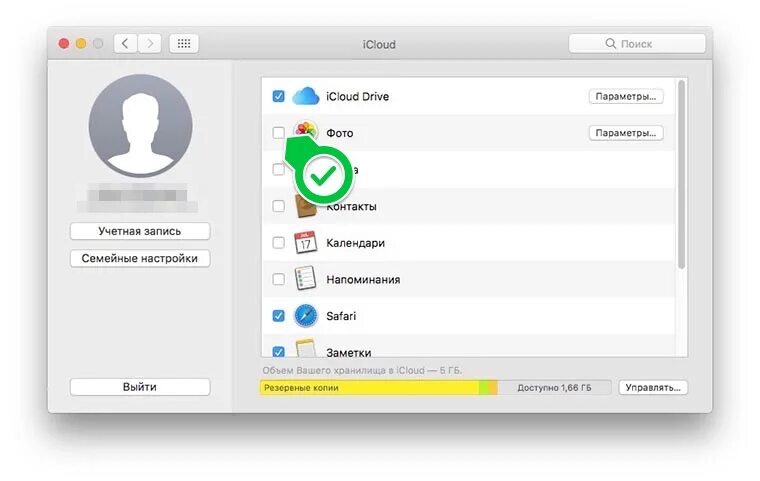Click the storage size text line
The width and height of the screenshot is (760, 481).
tap(362, 370)
